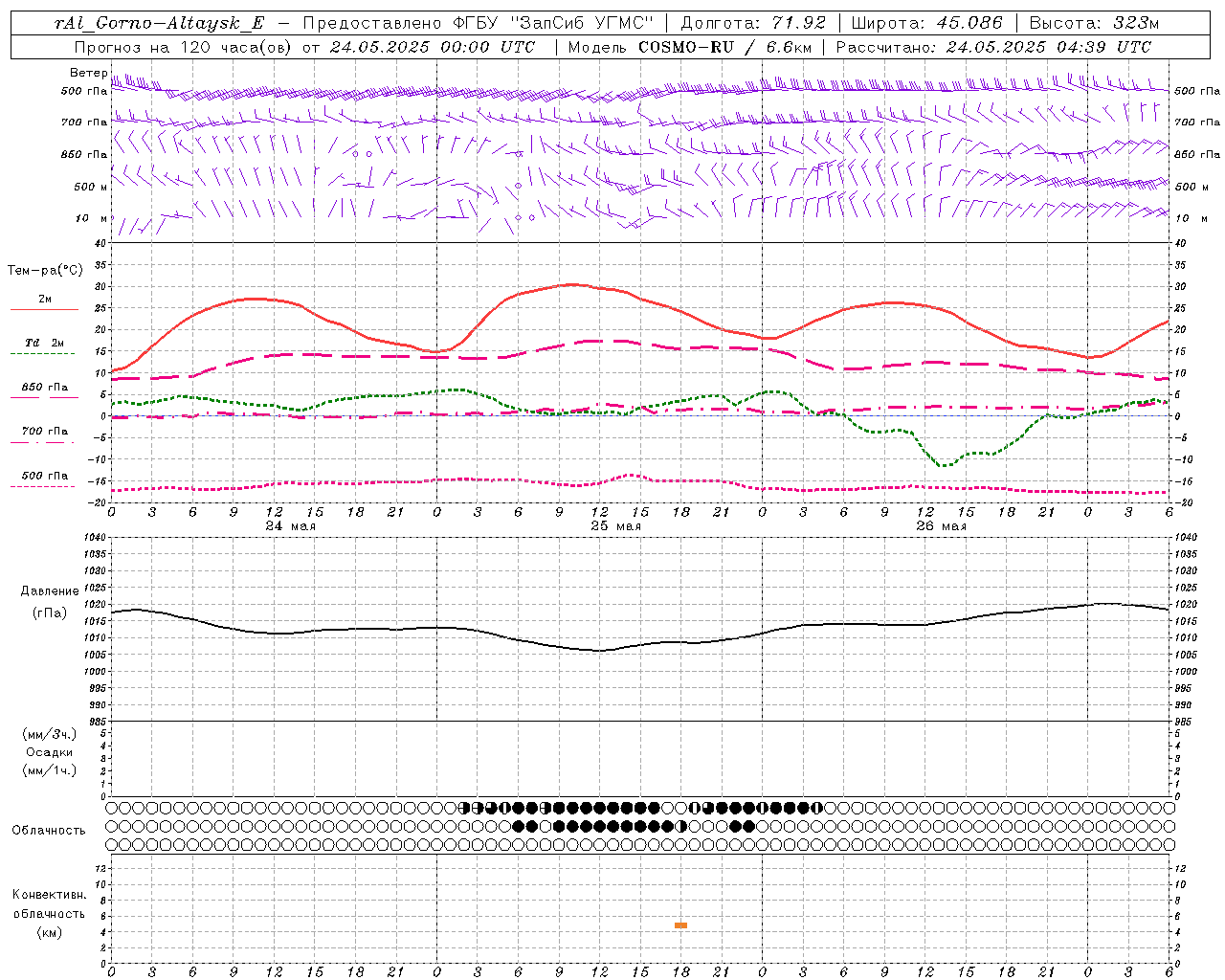
Task: Click the Облачность cloud cover label
Action: tap(49, 831)
